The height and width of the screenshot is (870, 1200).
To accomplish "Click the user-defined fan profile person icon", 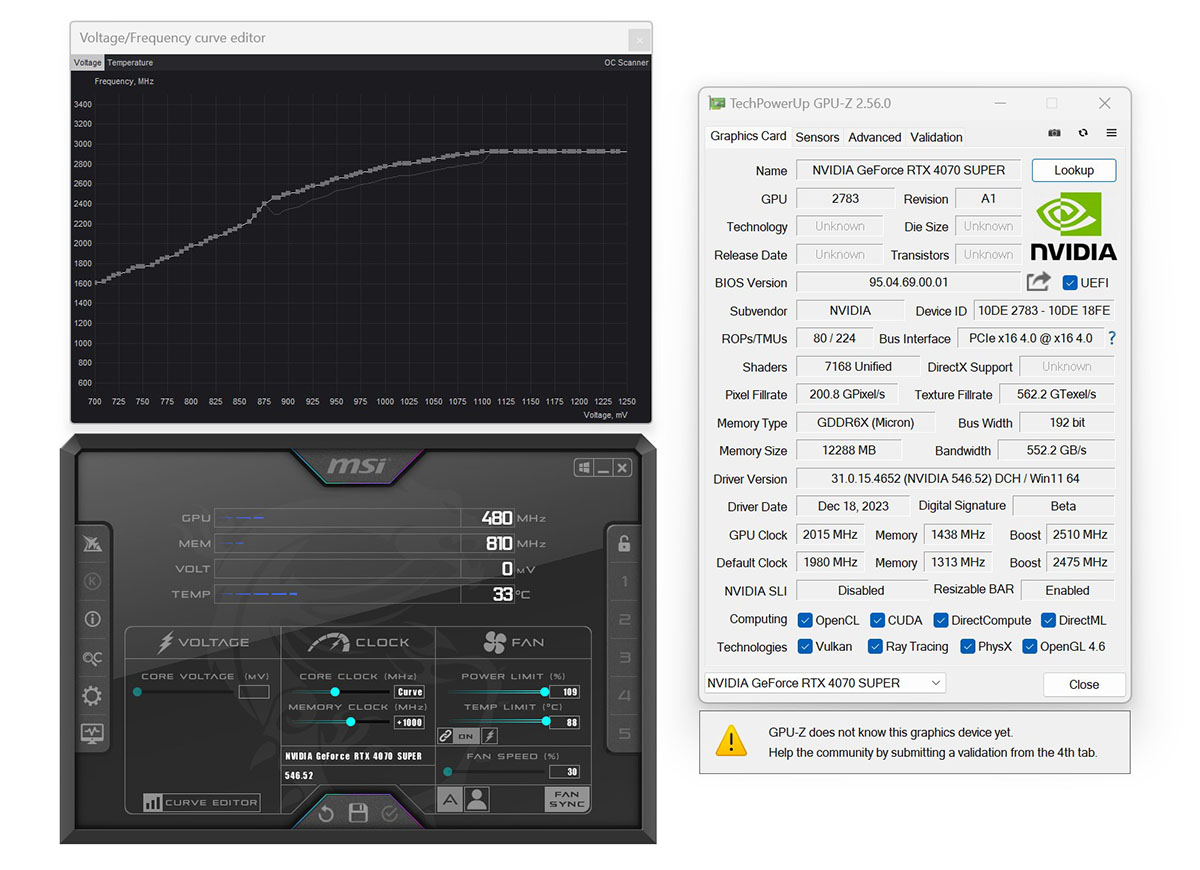I will (x=477, y=799).
